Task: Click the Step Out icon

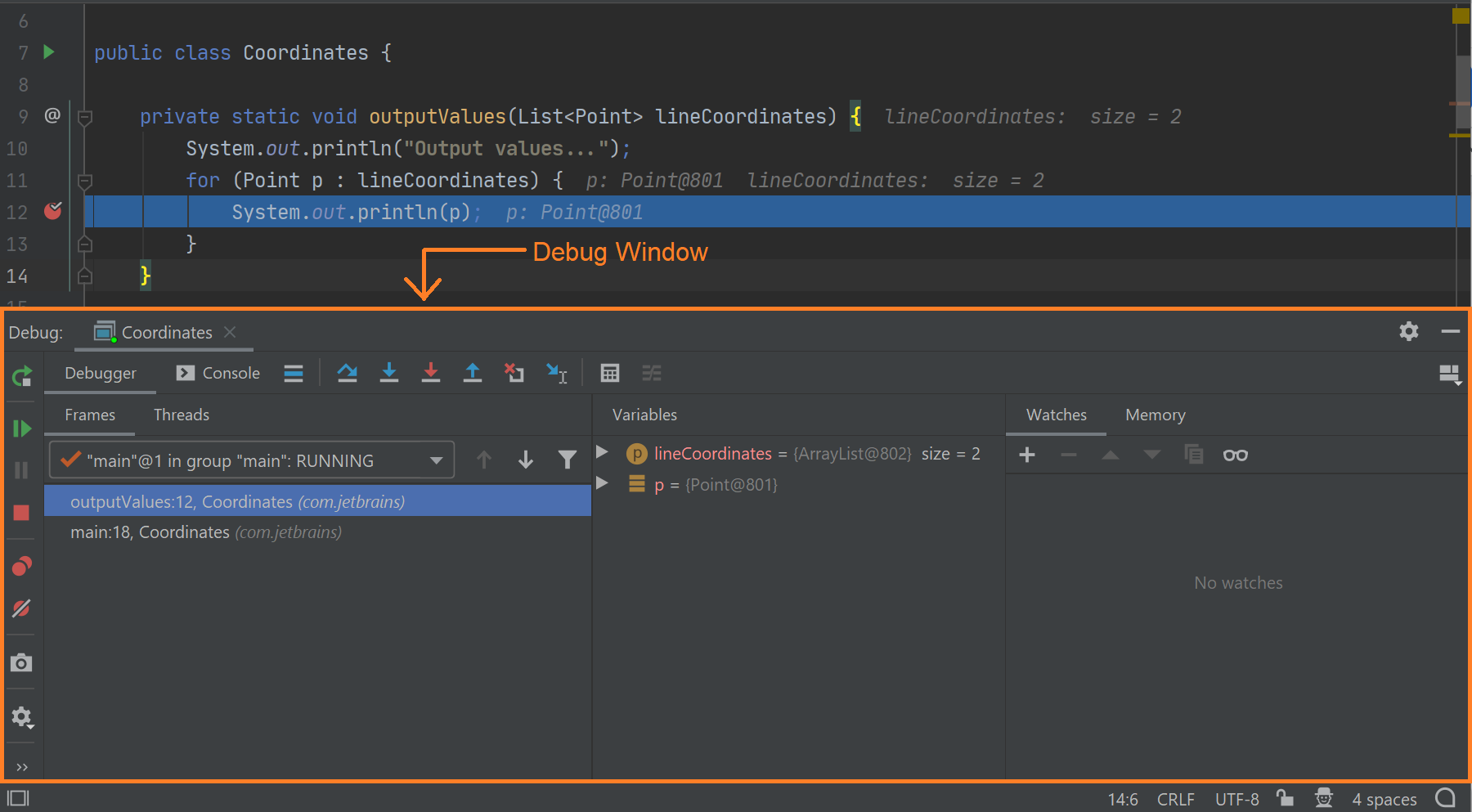Action: (x=473, y=373)
